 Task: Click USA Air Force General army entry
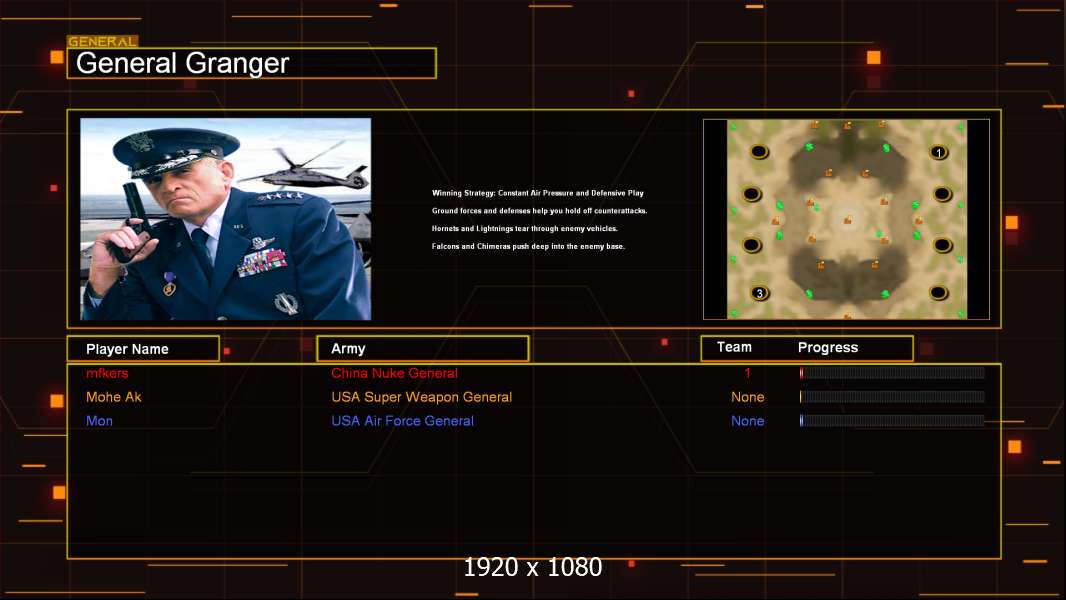click(402, 421)
